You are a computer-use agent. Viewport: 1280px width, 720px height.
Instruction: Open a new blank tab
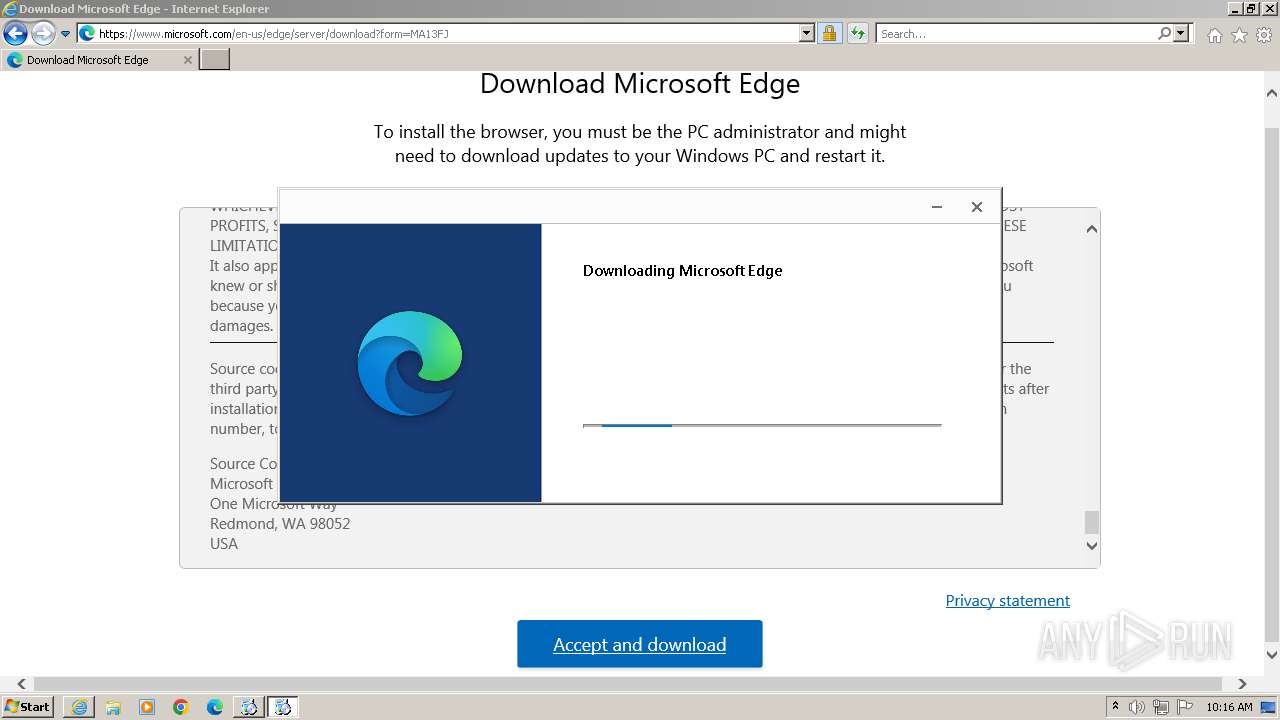point(215,60)
